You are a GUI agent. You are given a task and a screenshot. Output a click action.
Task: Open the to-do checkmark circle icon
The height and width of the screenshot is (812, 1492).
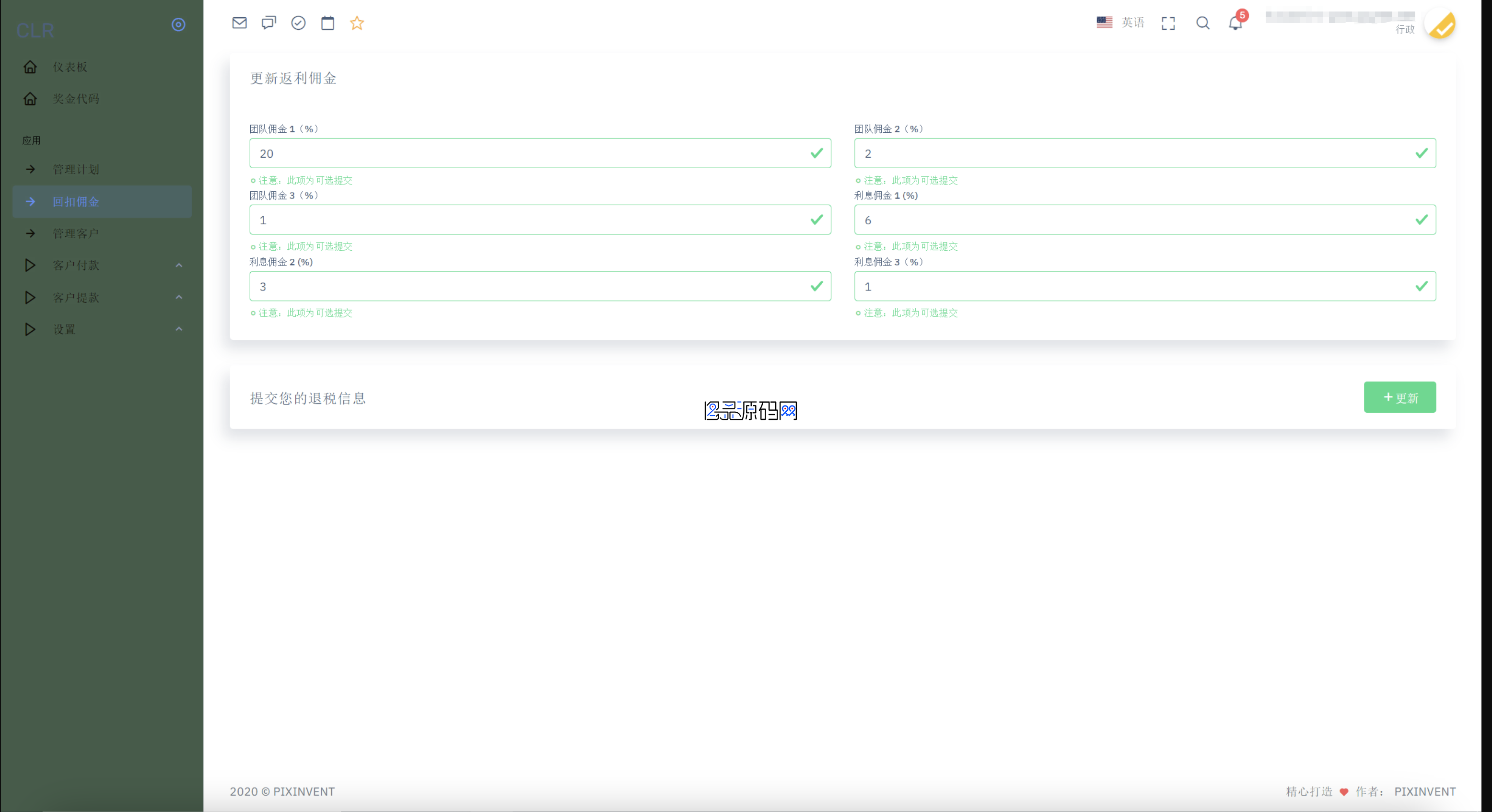tap(298, 23)
